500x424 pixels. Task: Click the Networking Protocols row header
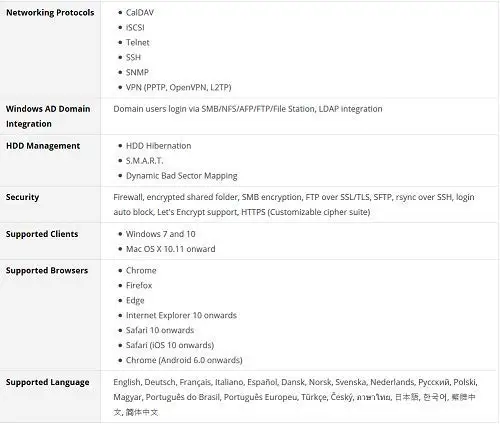(50, 13)
